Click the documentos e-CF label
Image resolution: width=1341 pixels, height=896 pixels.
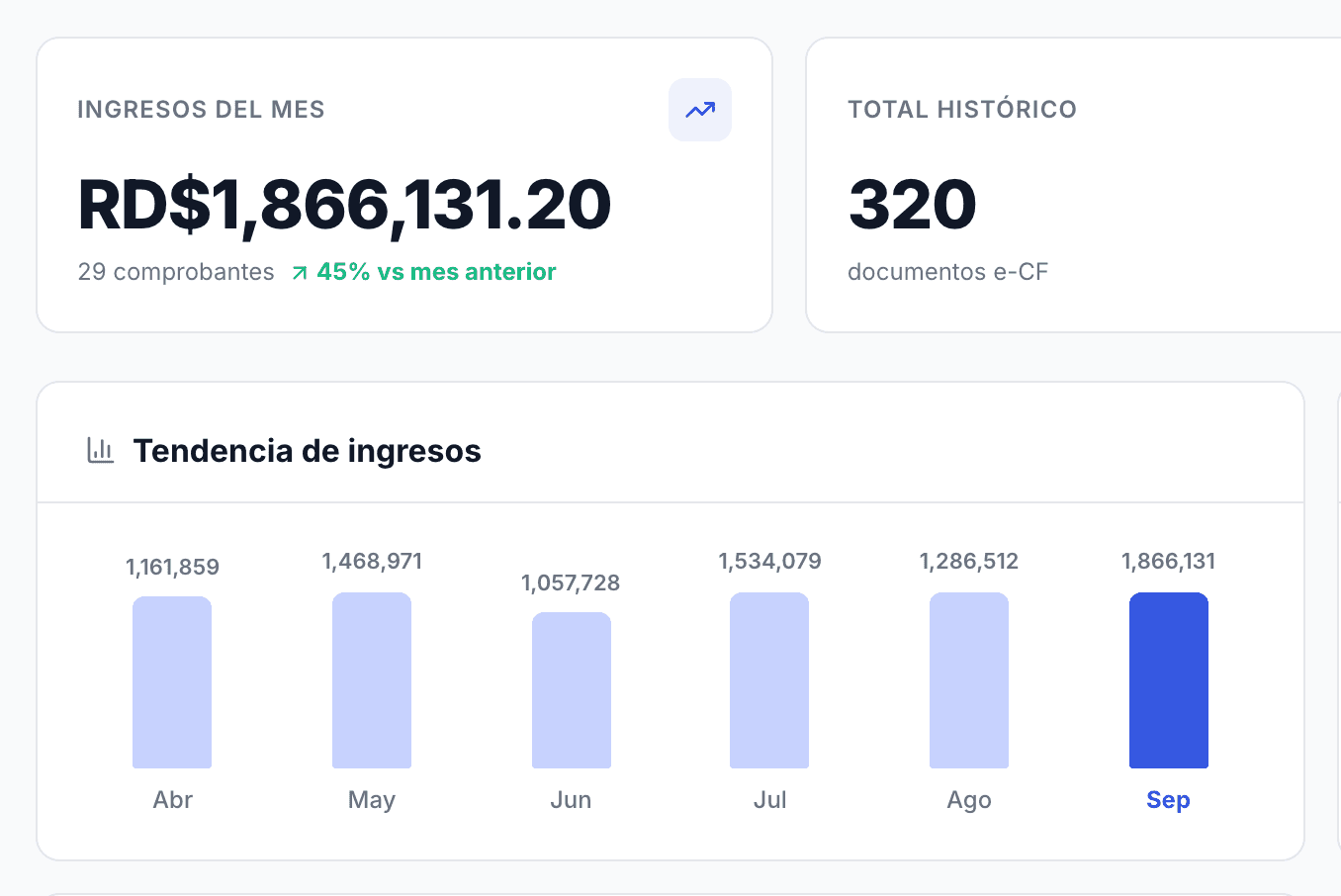pos(947,272)
